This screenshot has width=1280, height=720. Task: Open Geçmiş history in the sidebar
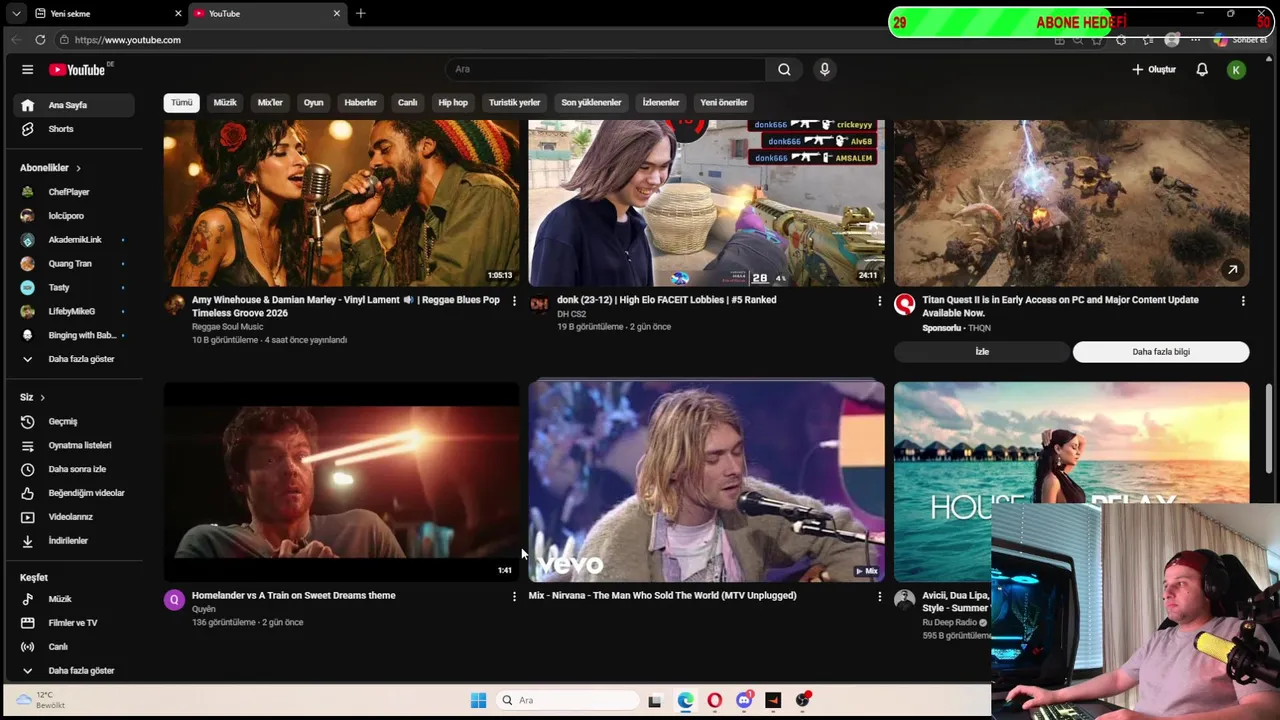click(75, 421)
